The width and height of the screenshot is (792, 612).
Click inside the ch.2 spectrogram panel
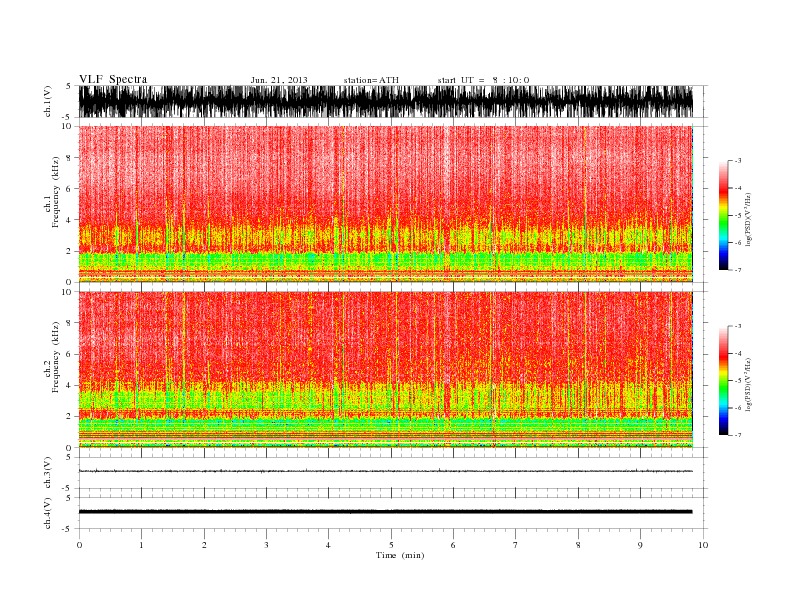click(x=385, y=370)
